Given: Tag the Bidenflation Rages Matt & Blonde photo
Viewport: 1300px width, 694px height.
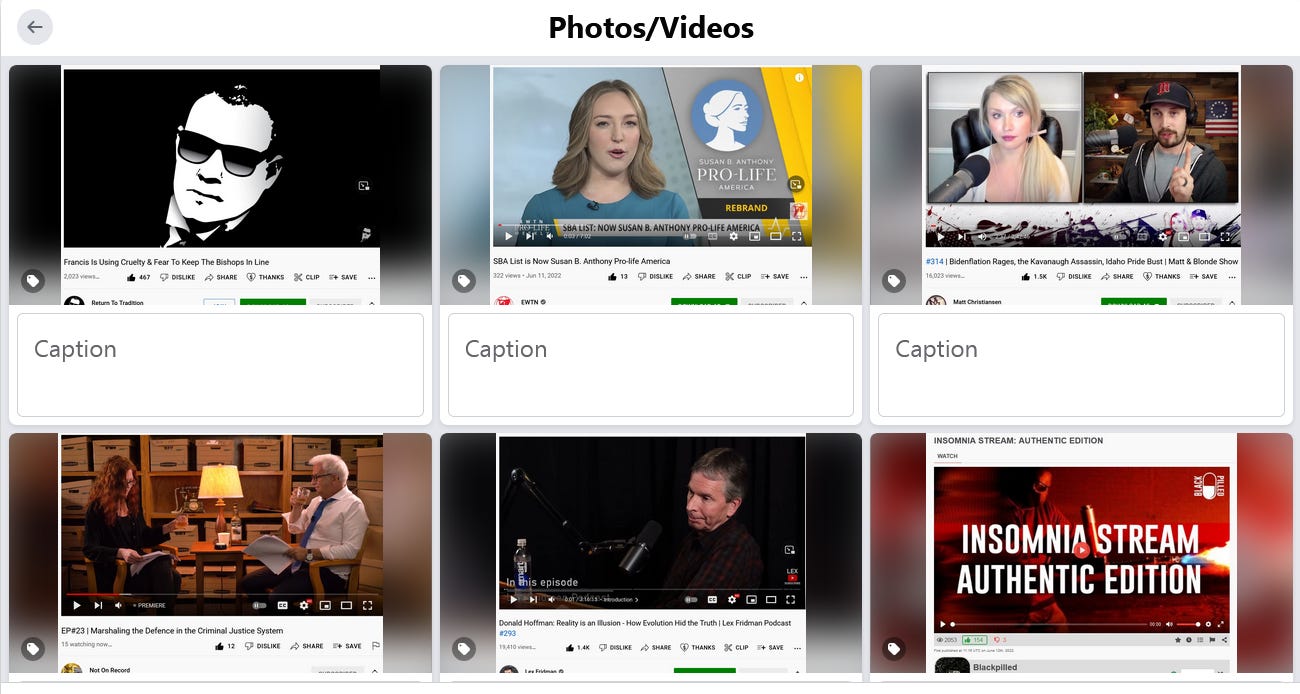Looking at the screenshot, I should click(894, 281).
